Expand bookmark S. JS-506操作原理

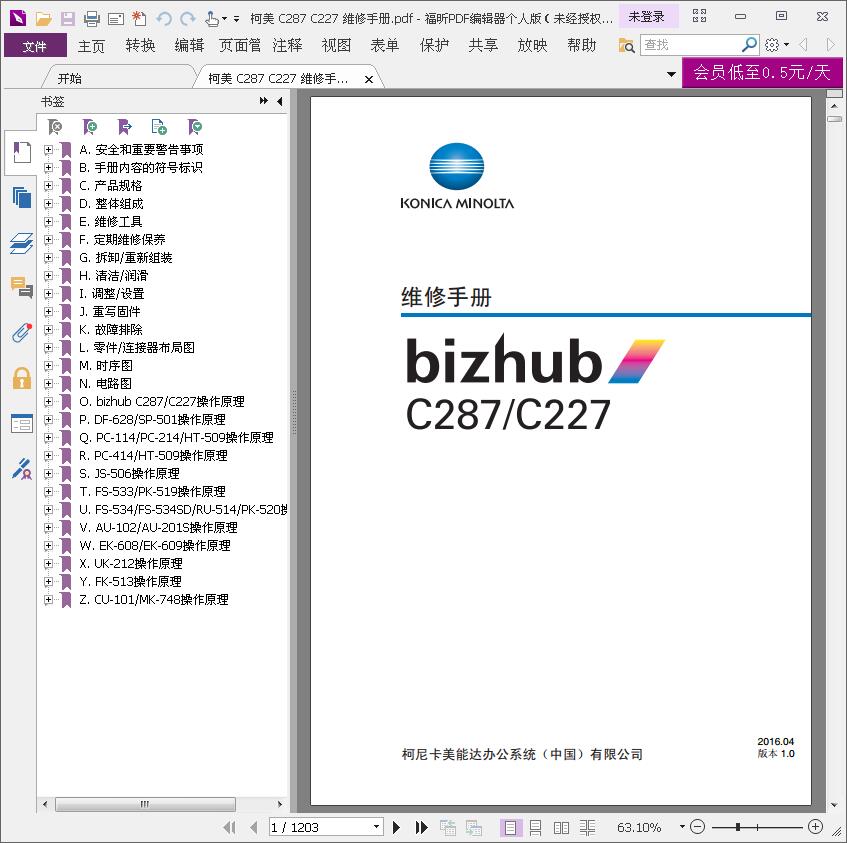[x=49, y=474]
